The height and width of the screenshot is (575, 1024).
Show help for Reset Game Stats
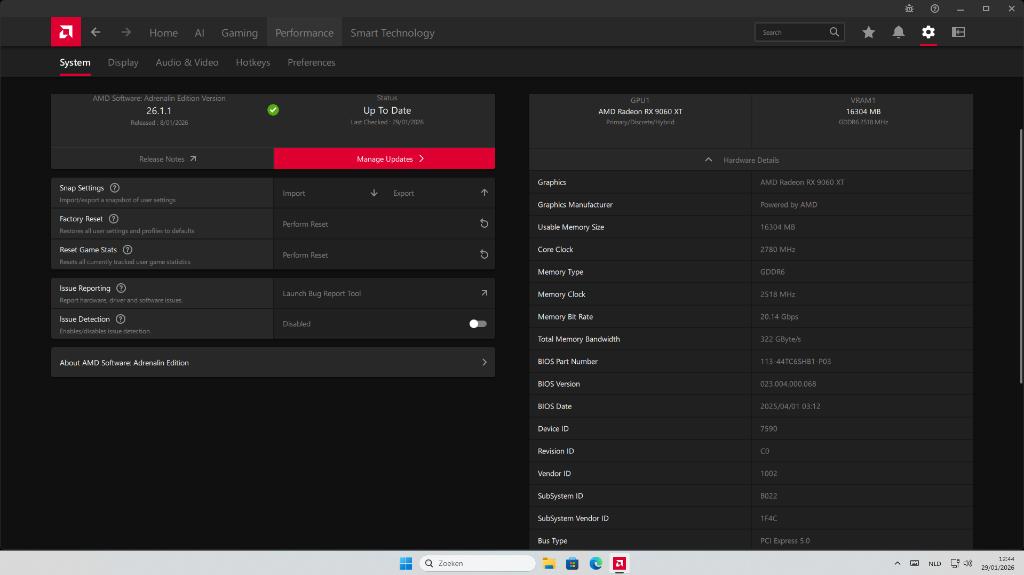tap(127, 250)
